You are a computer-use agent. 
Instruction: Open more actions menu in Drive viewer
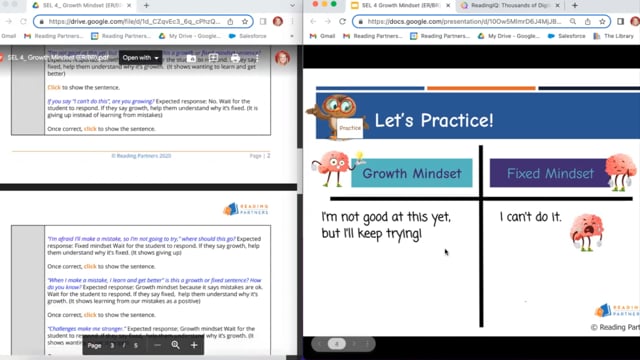257,58
